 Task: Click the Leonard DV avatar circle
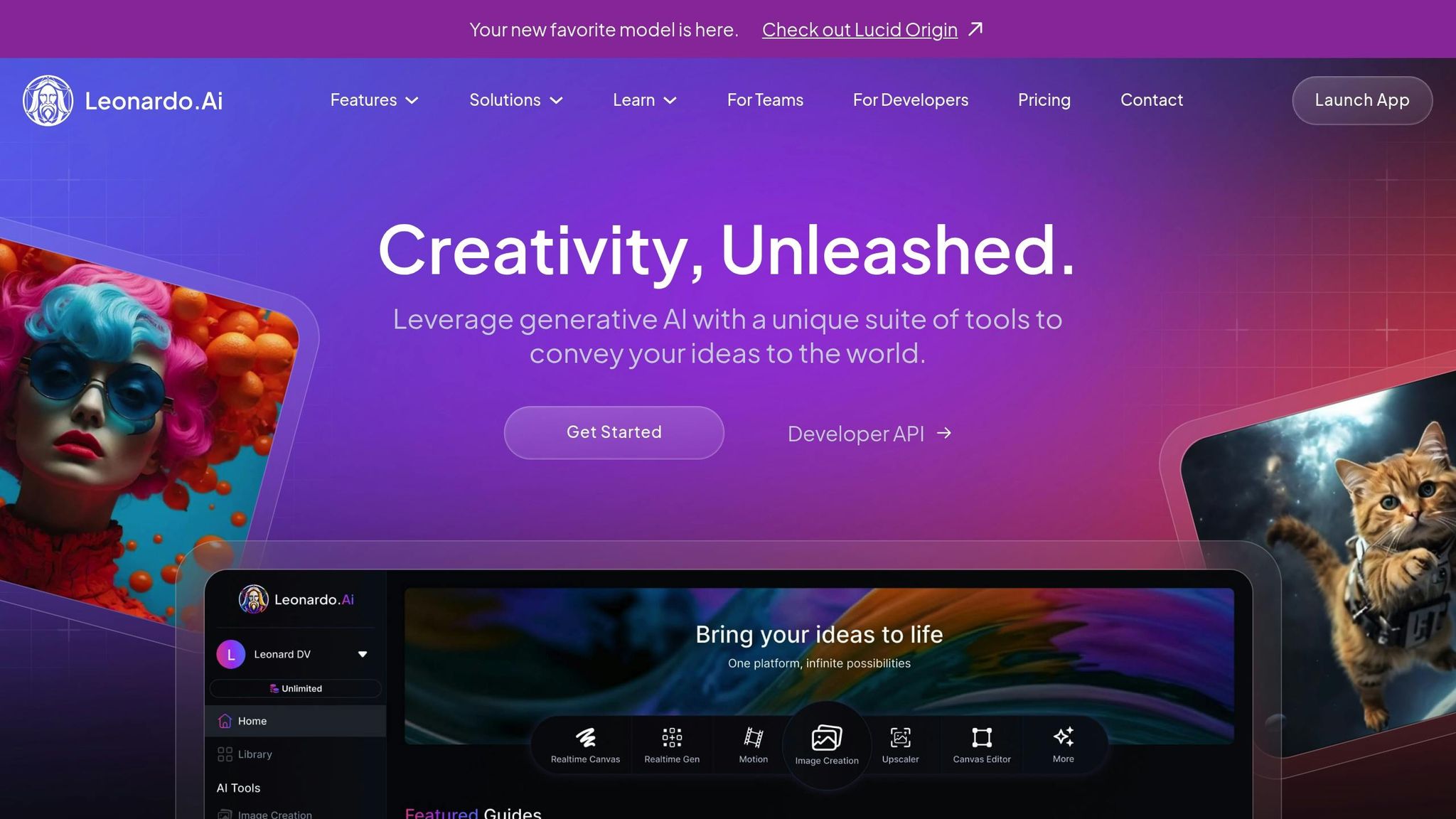click(x=231, y=654)
